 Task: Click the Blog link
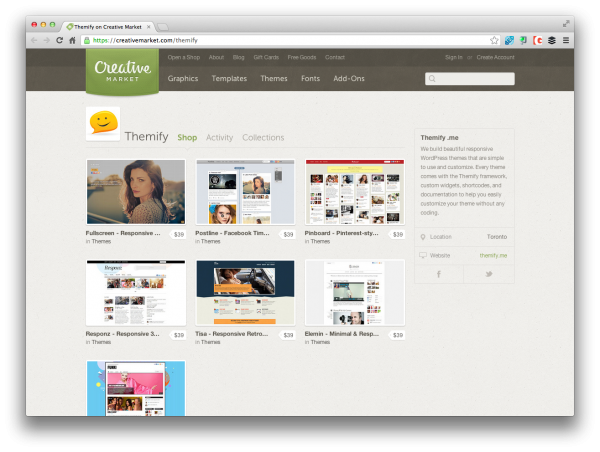point(238,57)
